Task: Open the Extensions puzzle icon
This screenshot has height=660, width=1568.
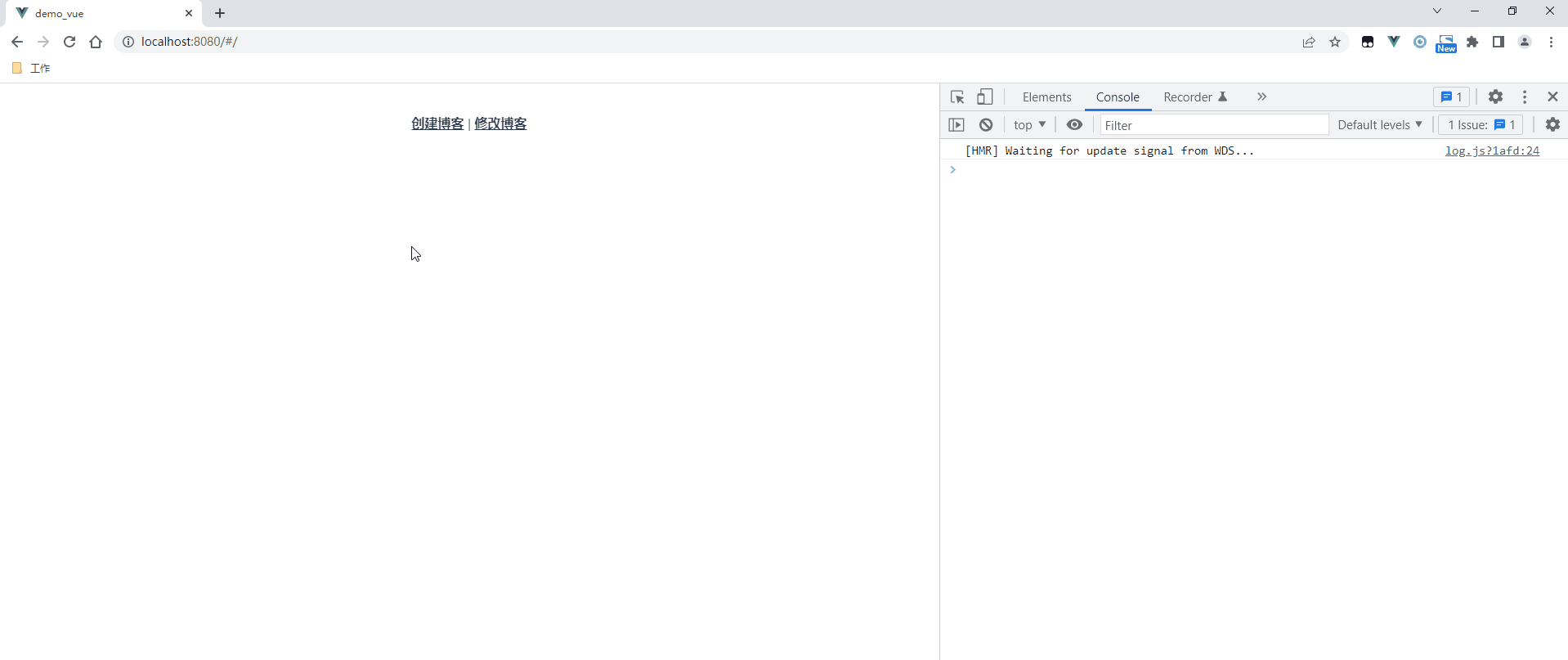Action: 1472,42
